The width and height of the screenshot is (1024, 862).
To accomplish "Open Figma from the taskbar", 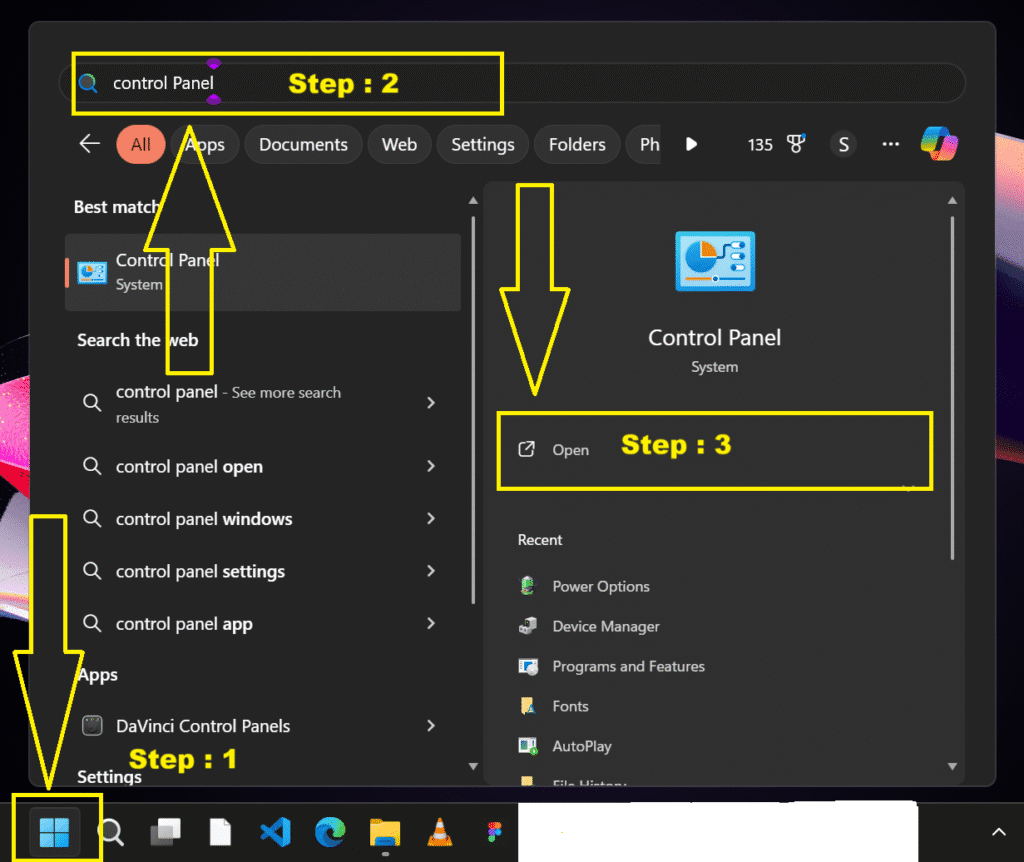I will point(495,832).
